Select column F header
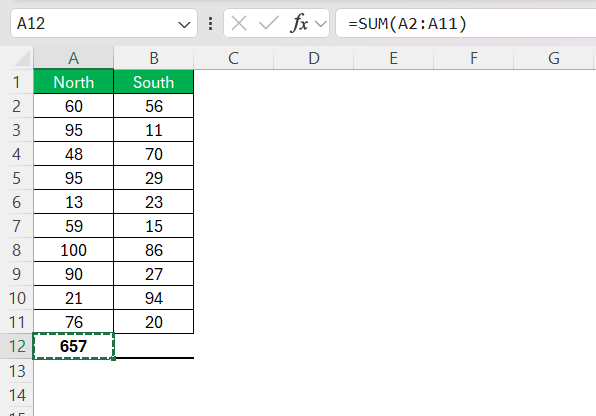Viewport: 596px width, 416px height. (x=474, y=58)
